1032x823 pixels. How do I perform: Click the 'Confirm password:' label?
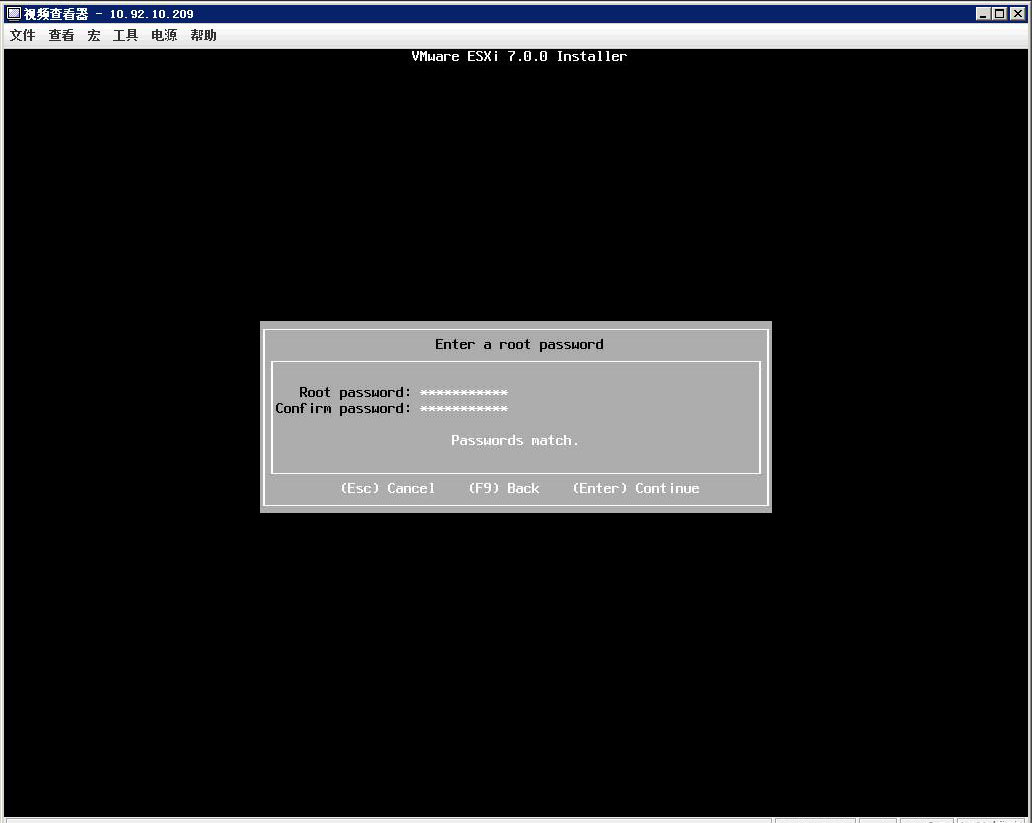(x=343, y=409)
